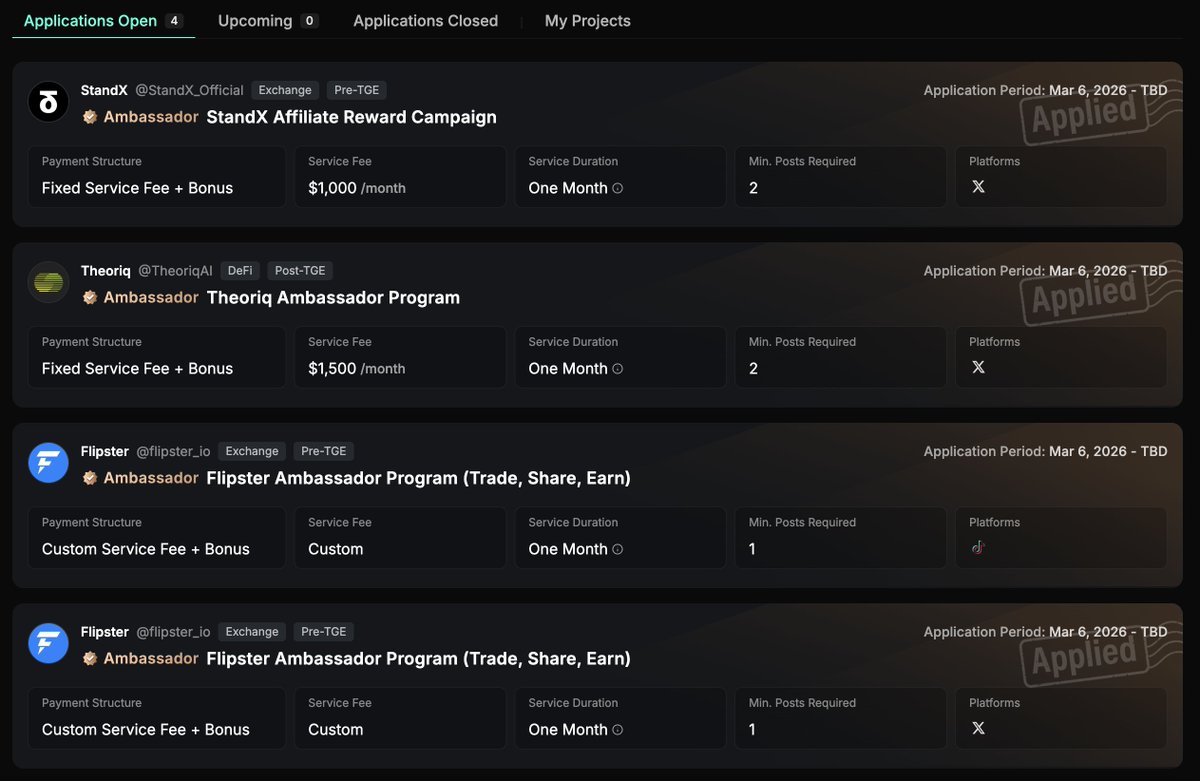Click Min. Posts Required value in Theoriq card

pyautogui.click(x=753, y=368)
